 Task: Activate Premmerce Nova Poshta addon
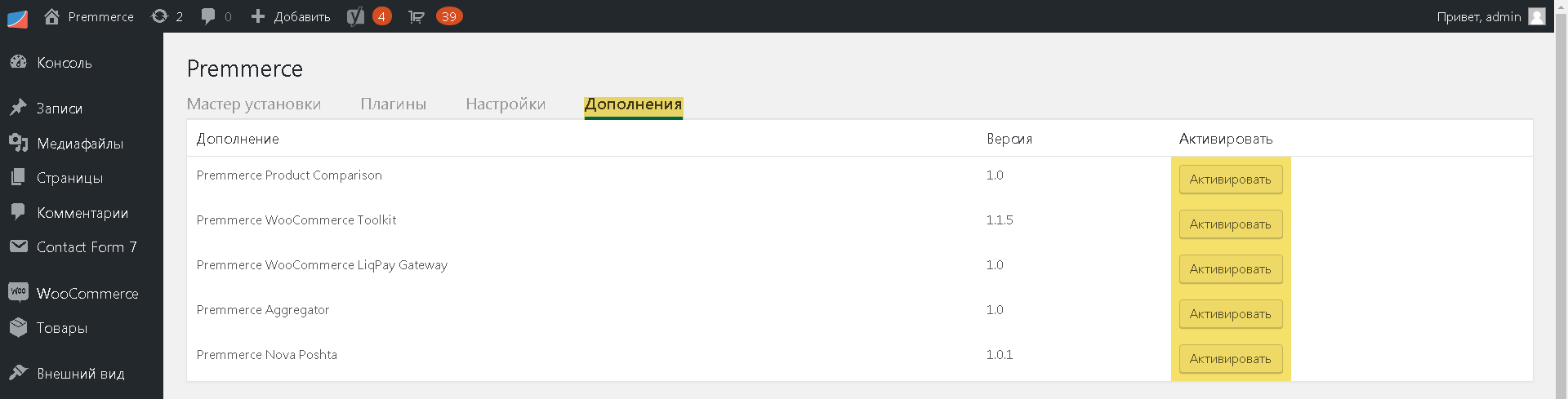pos(1230,359)
